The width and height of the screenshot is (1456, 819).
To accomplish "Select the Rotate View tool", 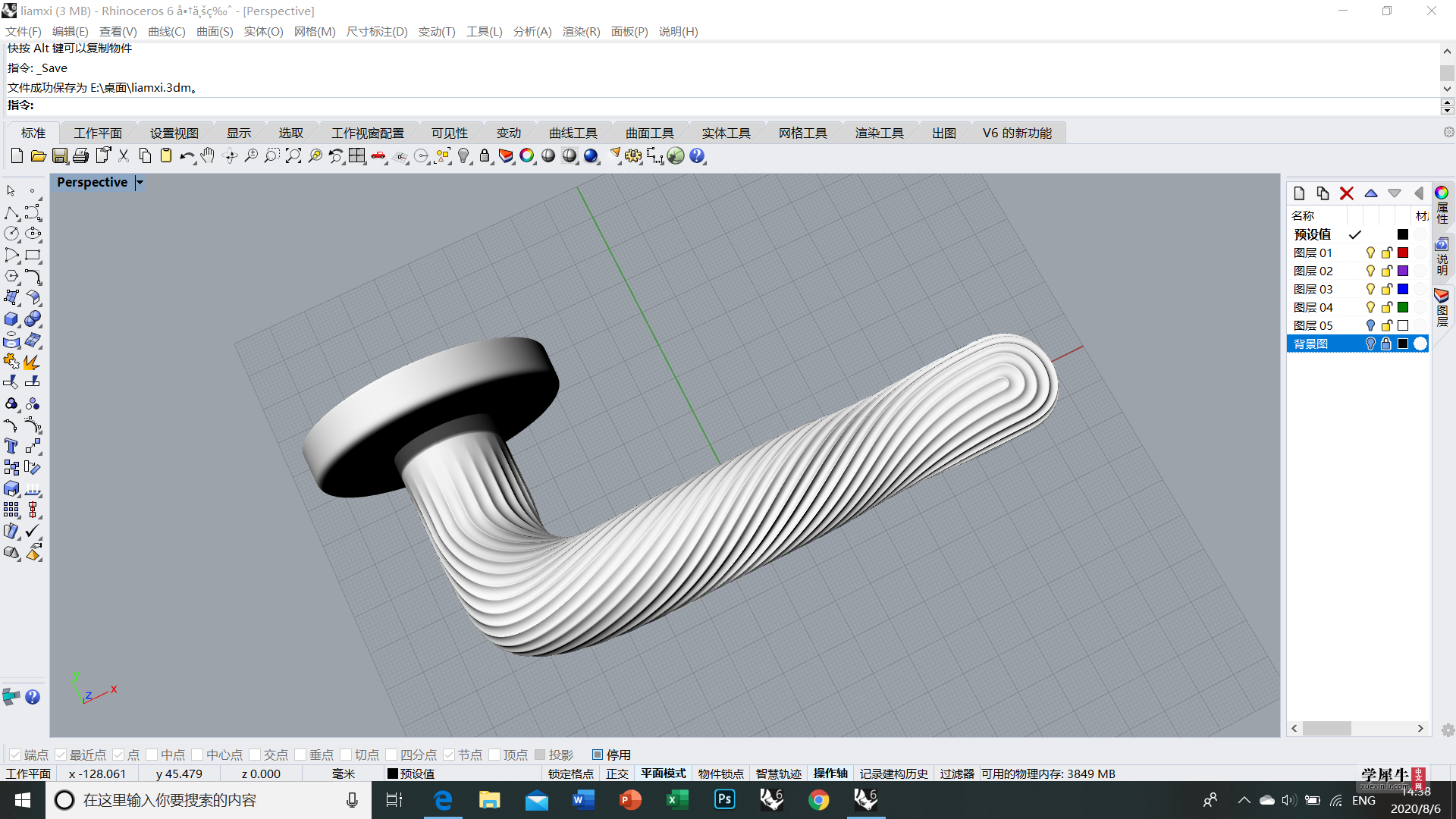I will pyautogui.click(x=230, y=156).
